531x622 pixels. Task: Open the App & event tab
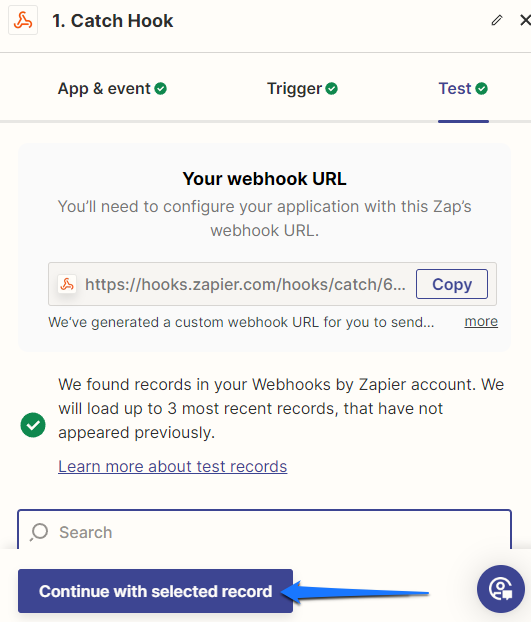[x=112, y=88]
